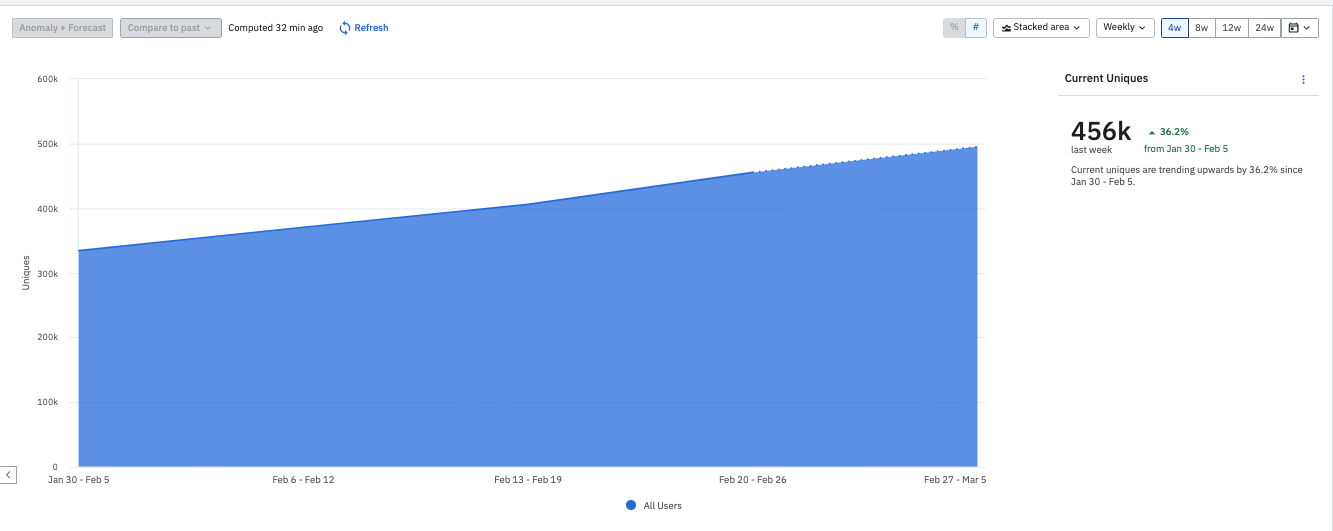Select the 24w time range
The image size is (1333, 531).
tap(1265, 28)
